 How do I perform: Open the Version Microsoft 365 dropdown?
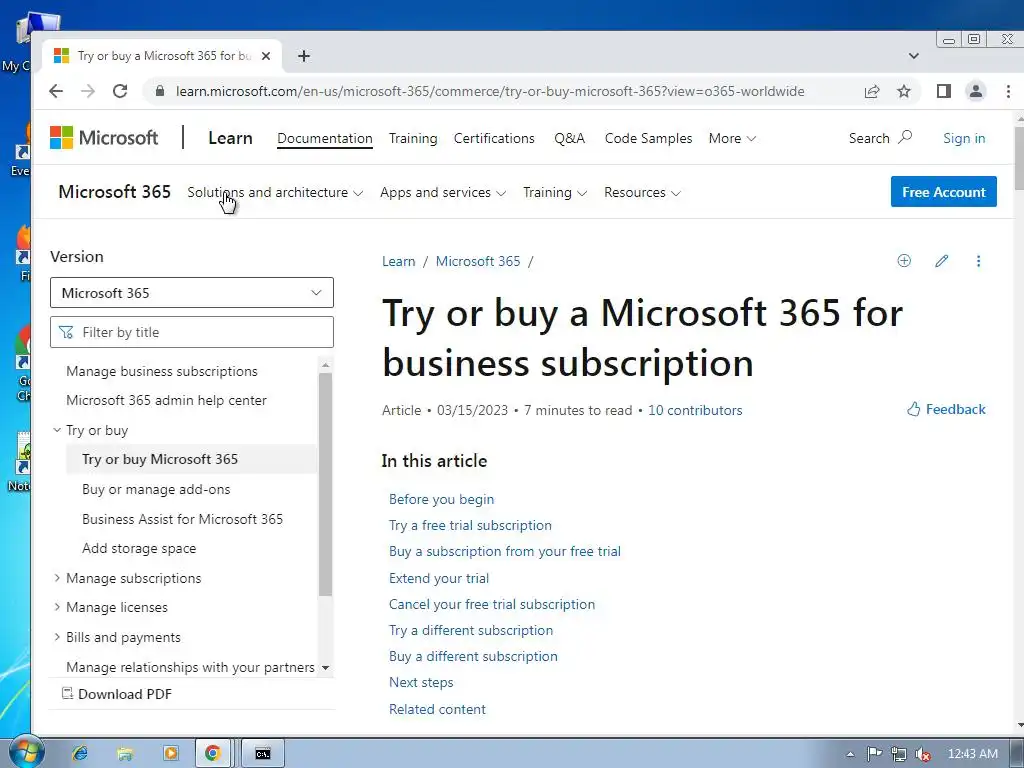[192, 293]
